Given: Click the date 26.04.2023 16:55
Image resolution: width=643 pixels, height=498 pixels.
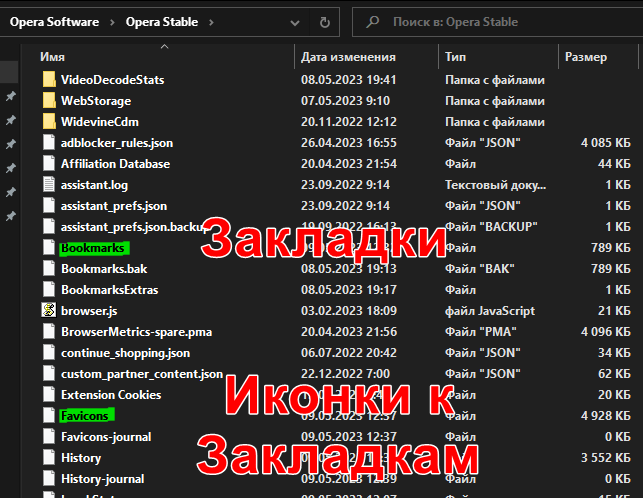Looking at the screenshot, I should (x=349, y=142).
